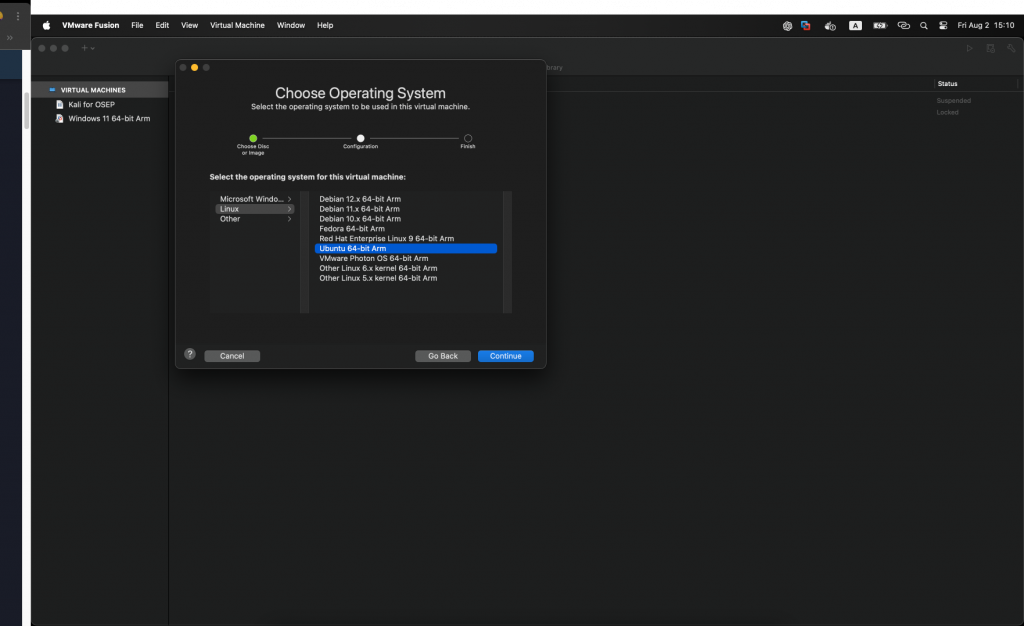Open the Help menu

325,25
